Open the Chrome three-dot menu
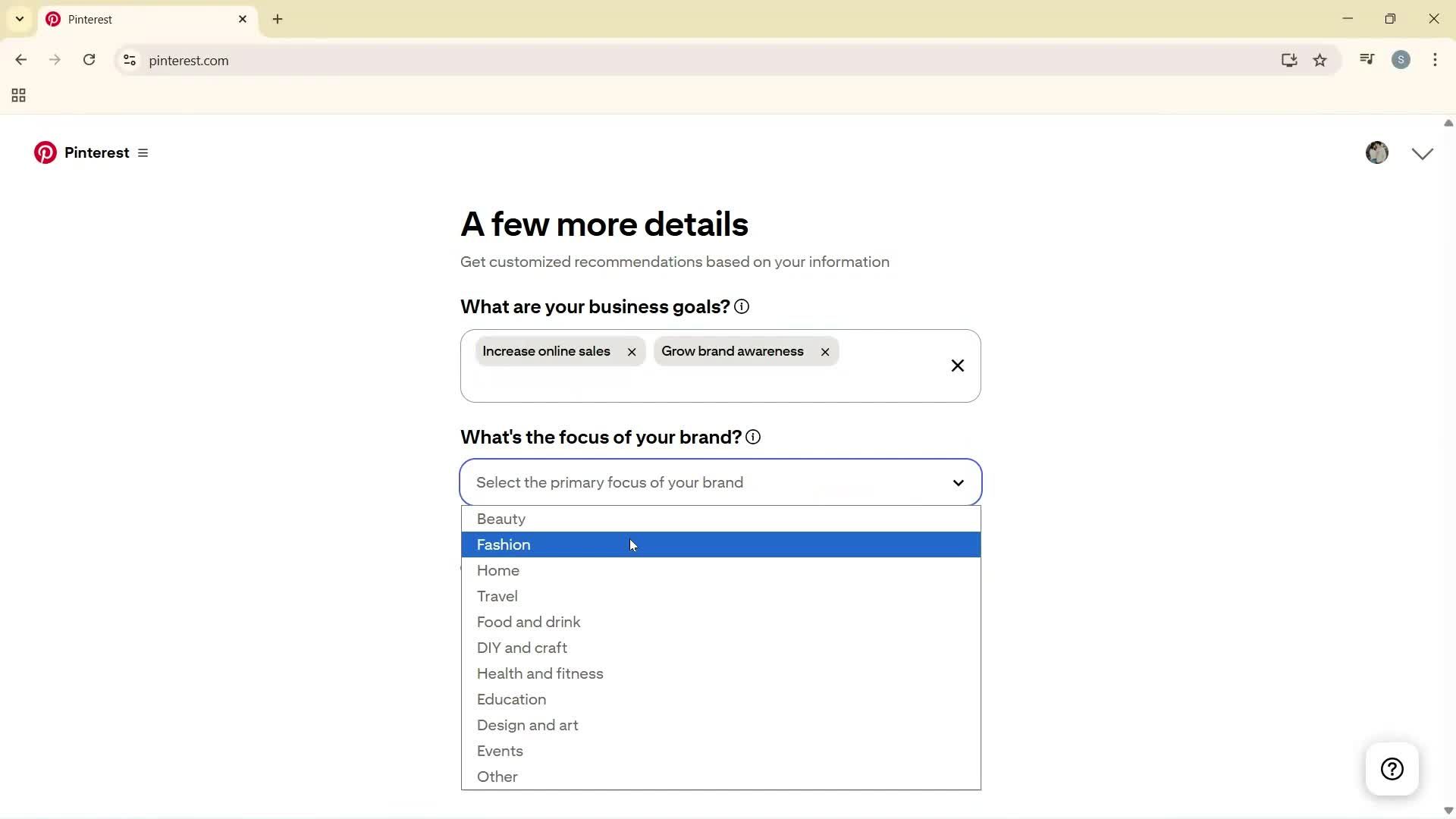 coord(1436,59)
